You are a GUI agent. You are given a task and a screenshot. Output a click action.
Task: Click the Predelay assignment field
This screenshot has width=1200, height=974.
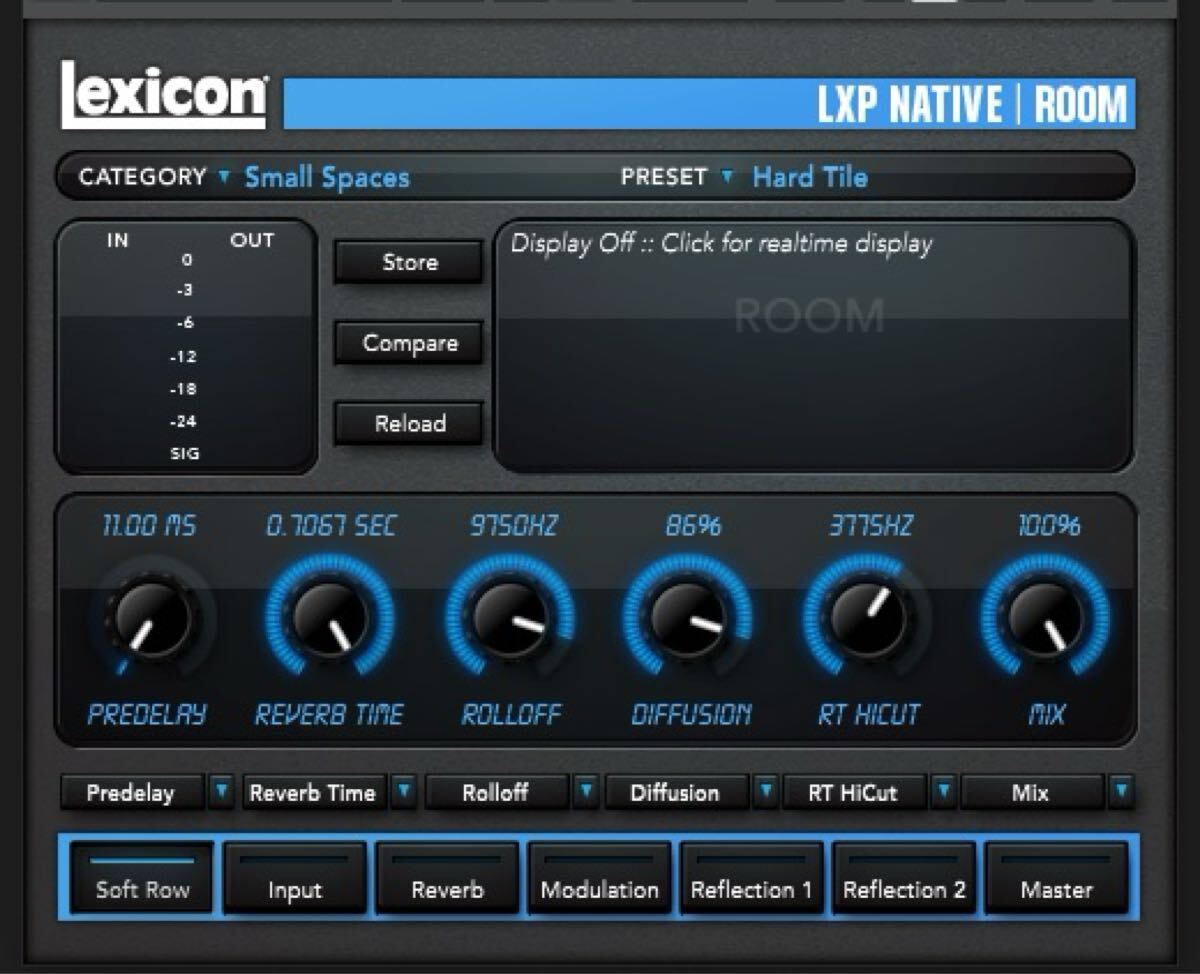tap(132, 792)
